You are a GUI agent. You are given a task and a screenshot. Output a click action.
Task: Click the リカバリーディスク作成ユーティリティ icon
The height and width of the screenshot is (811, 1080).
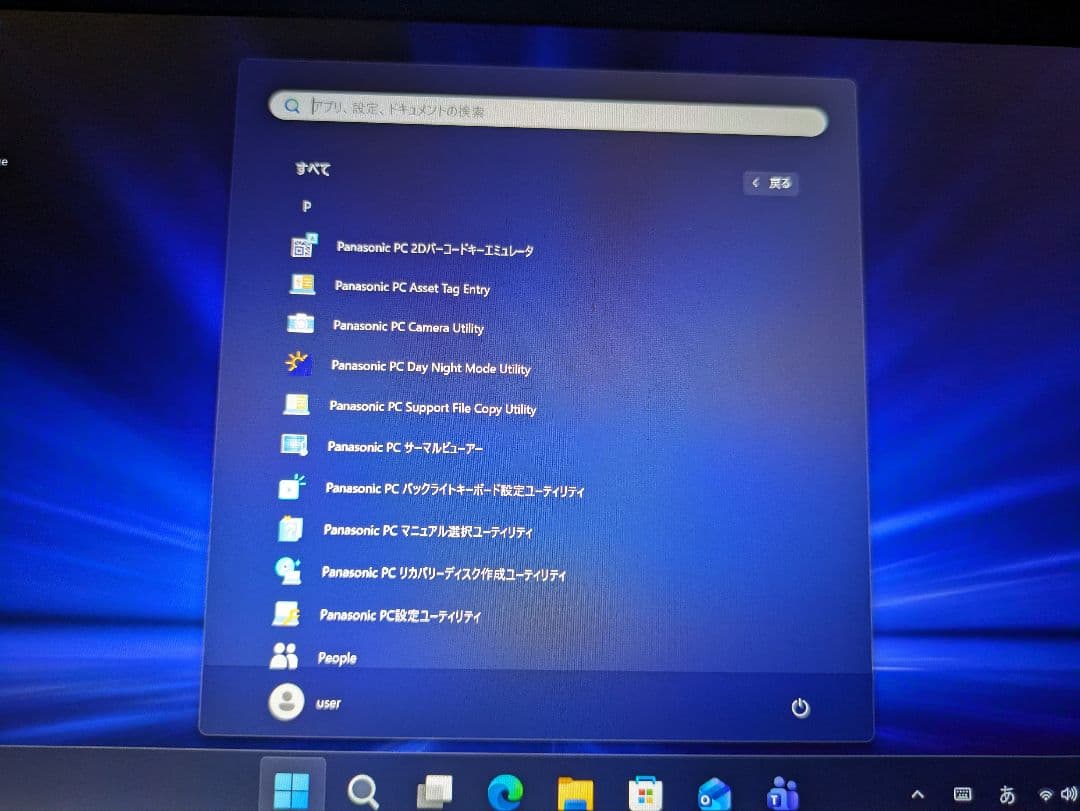[x=288, y=571]
